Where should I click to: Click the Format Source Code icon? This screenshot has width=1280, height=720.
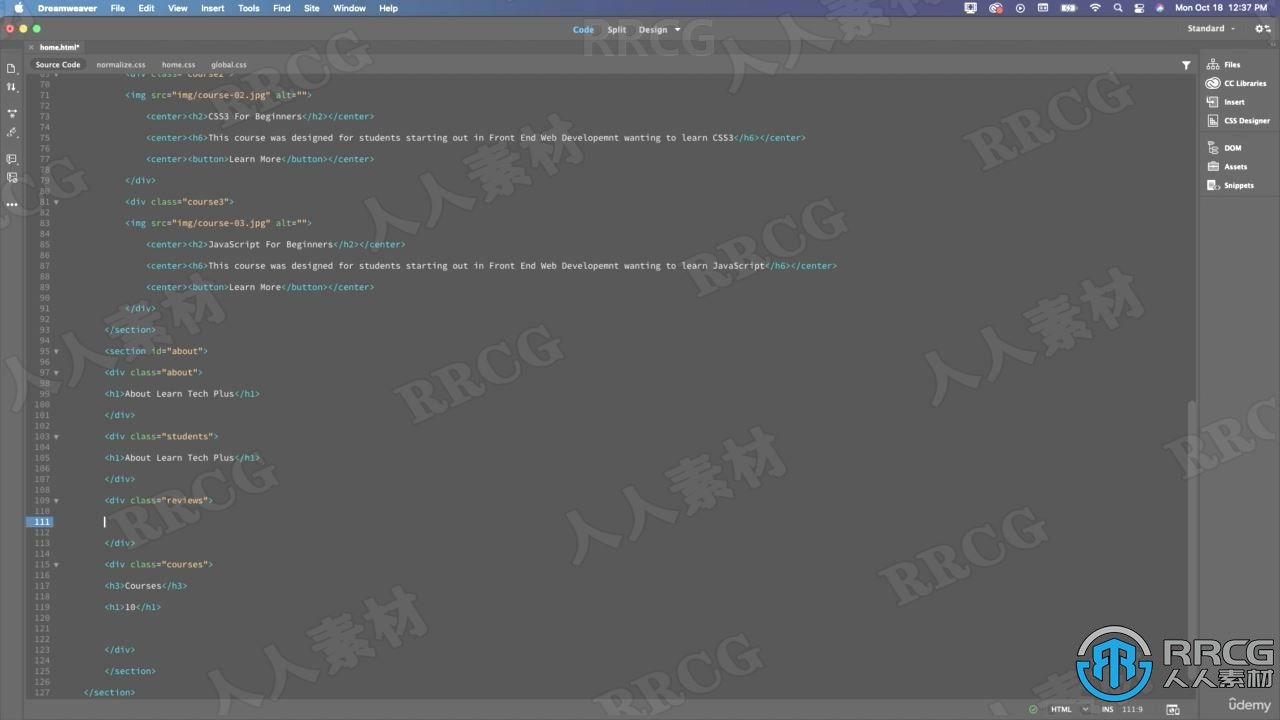(12, 132)
